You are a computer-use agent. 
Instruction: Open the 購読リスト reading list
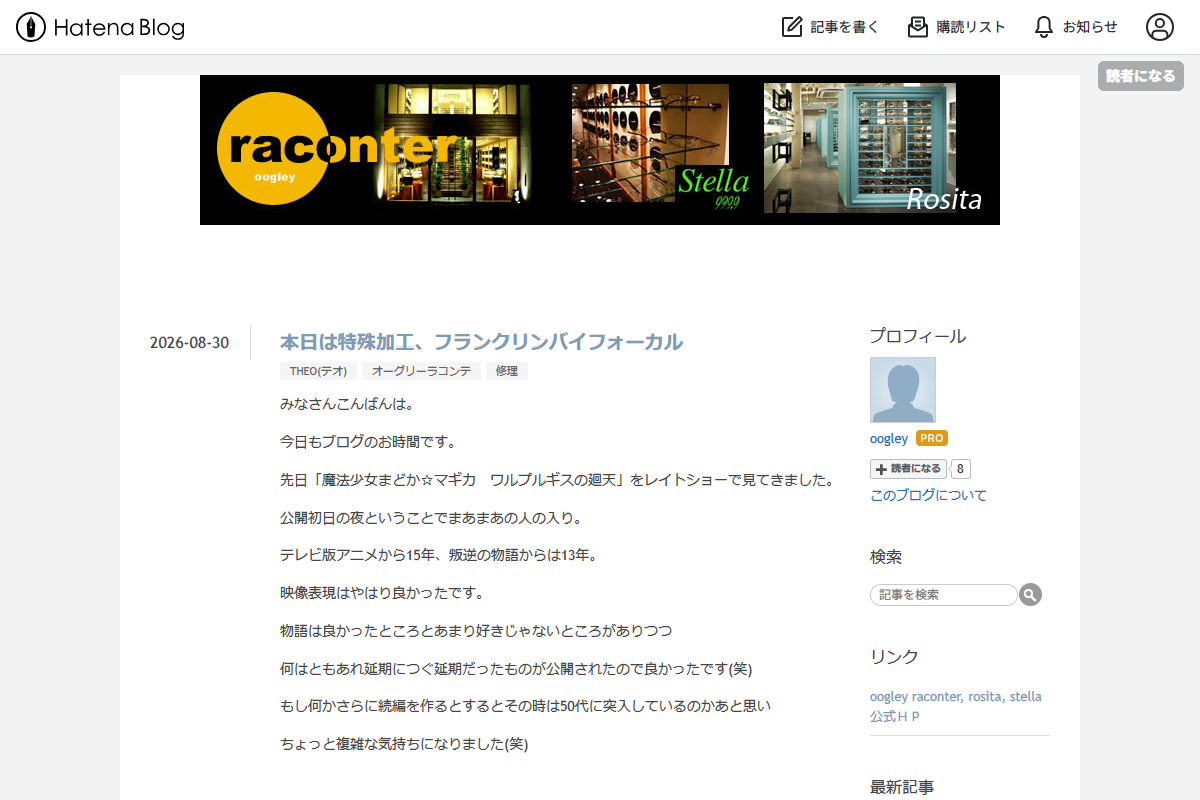click(x=956, y=27)
